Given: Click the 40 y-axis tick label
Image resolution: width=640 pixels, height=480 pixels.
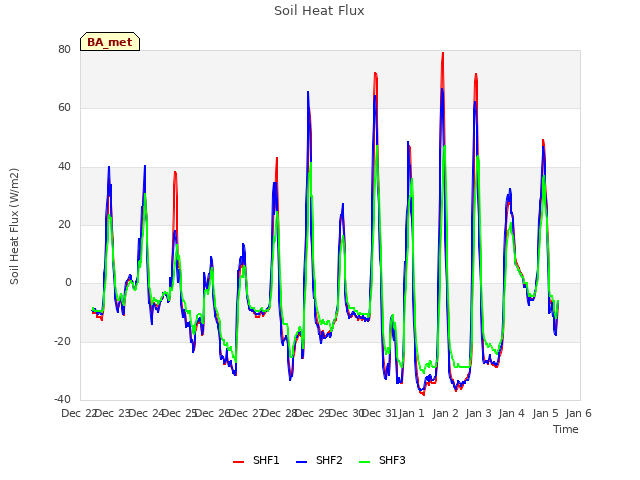Looking at the screenshot, I should (64, 167).
